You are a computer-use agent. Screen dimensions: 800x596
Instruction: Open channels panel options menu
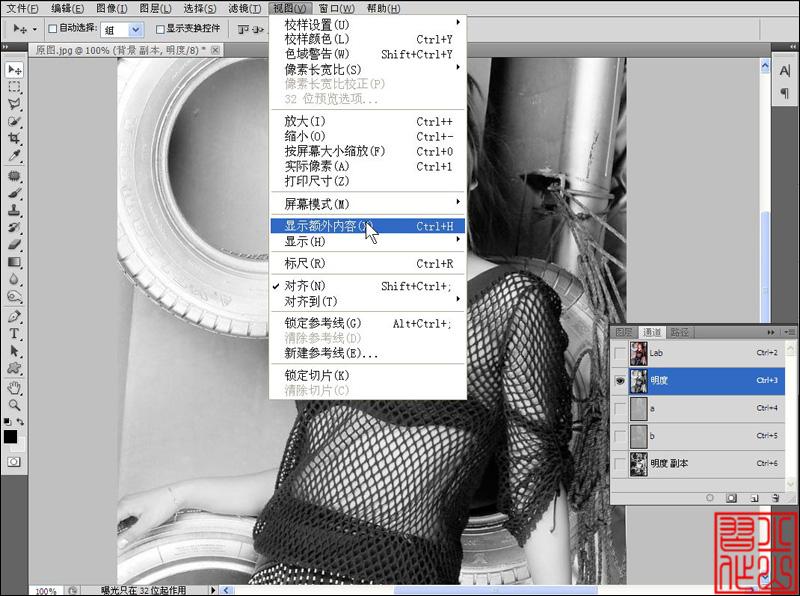tap(790, 332)
